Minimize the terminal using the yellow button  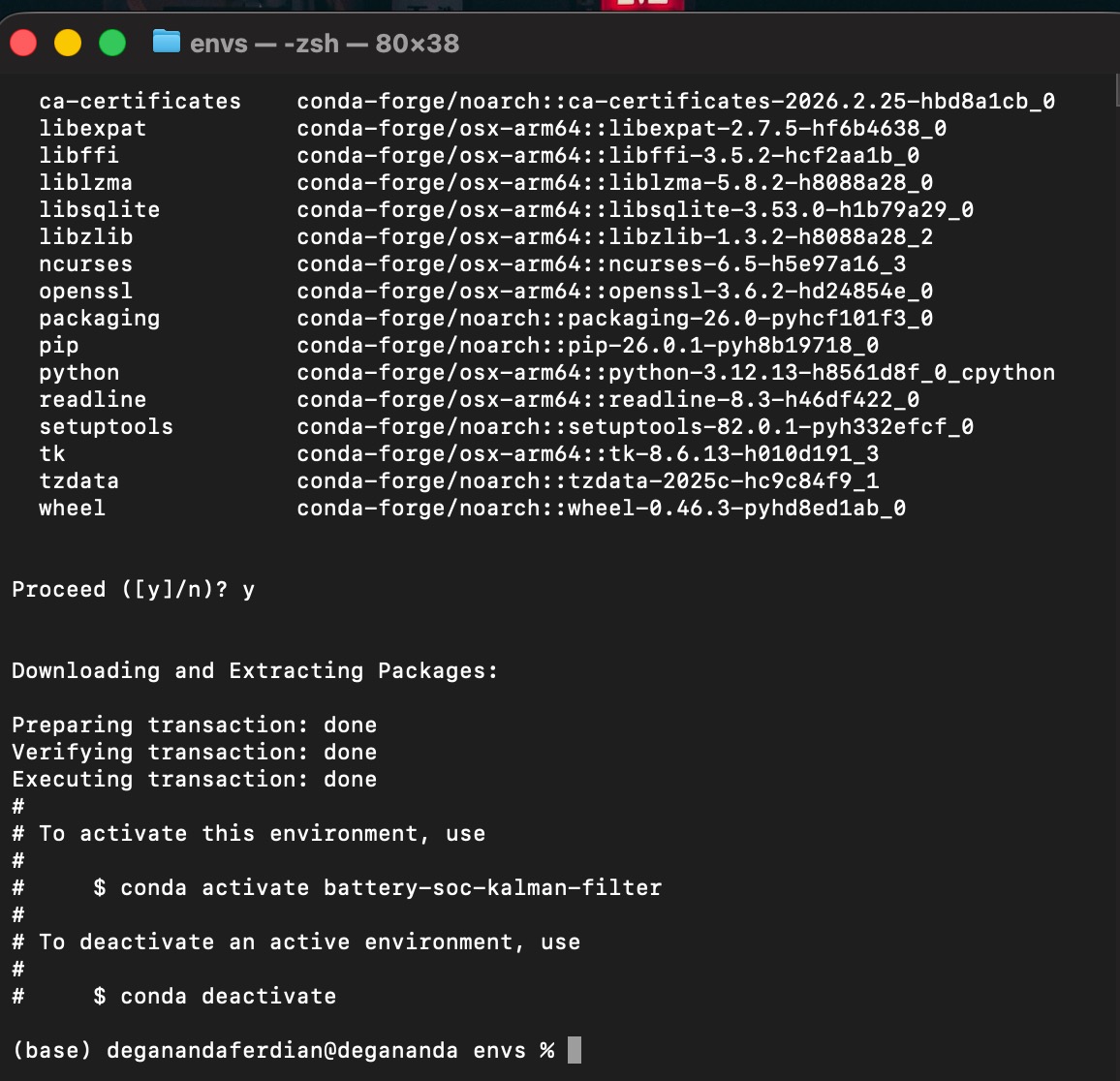(68, 43)
